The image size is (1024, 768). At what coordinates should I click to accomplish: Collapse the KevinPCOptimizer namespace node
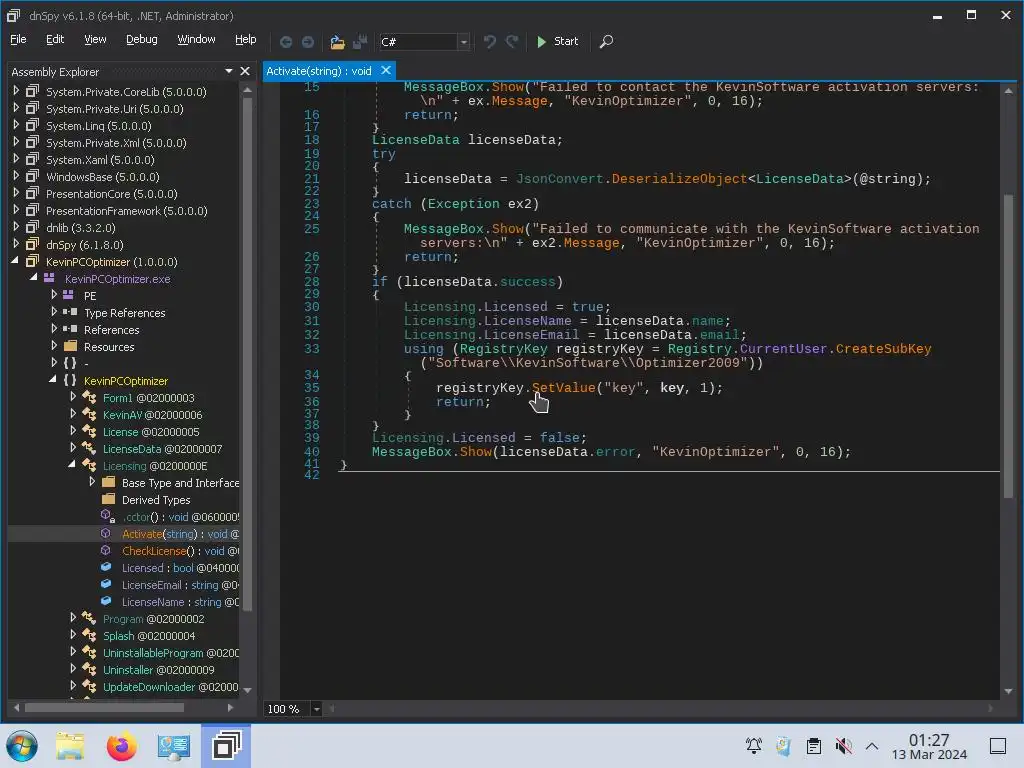point(53,379)
